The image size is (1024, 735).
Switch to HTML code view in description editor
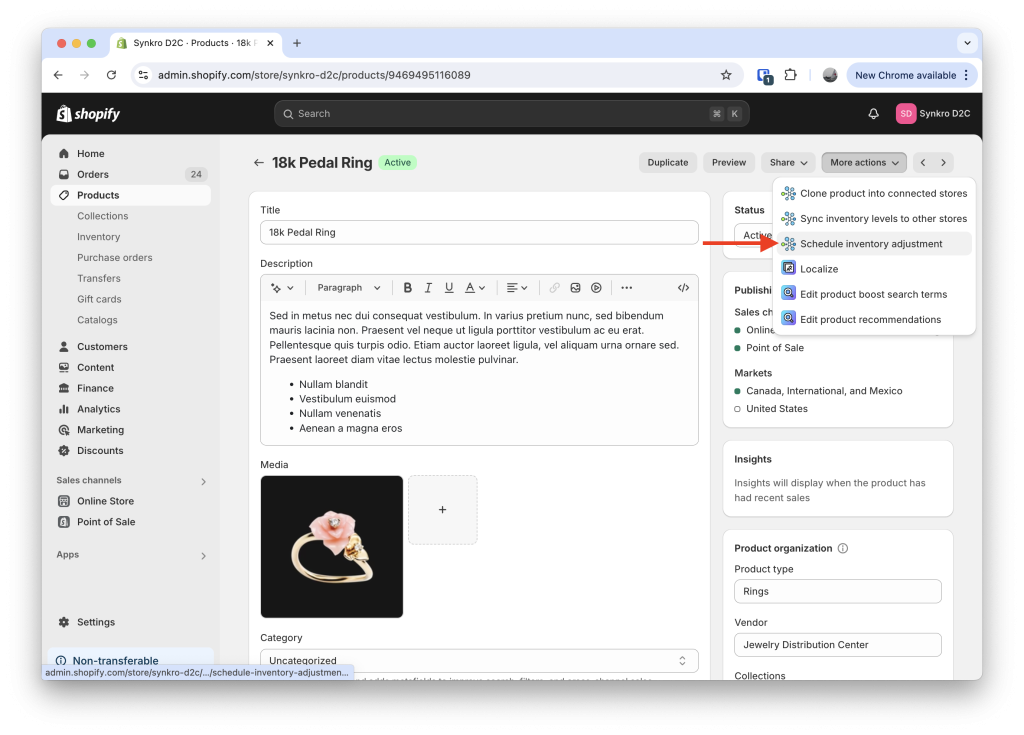[683, 287]
